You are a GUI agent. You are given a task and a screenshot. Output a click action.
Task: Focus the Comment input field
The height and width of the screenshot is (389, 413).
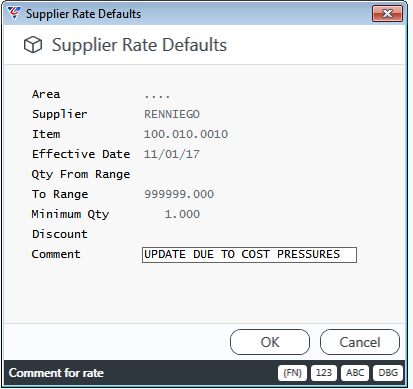point(249,255)
